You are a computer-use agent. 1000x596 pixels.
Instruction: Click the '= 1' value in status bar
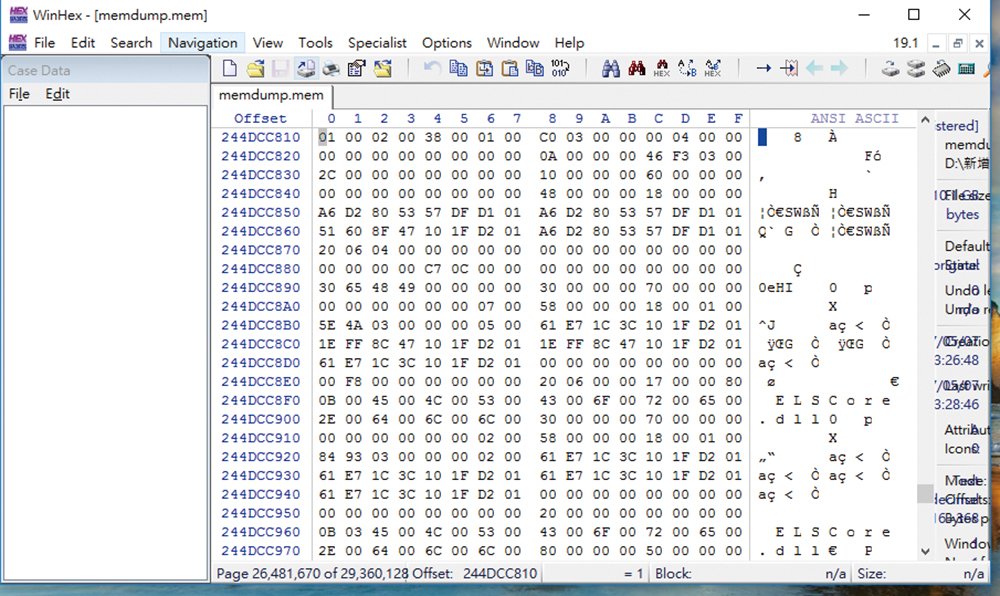[x=634, y=574]
